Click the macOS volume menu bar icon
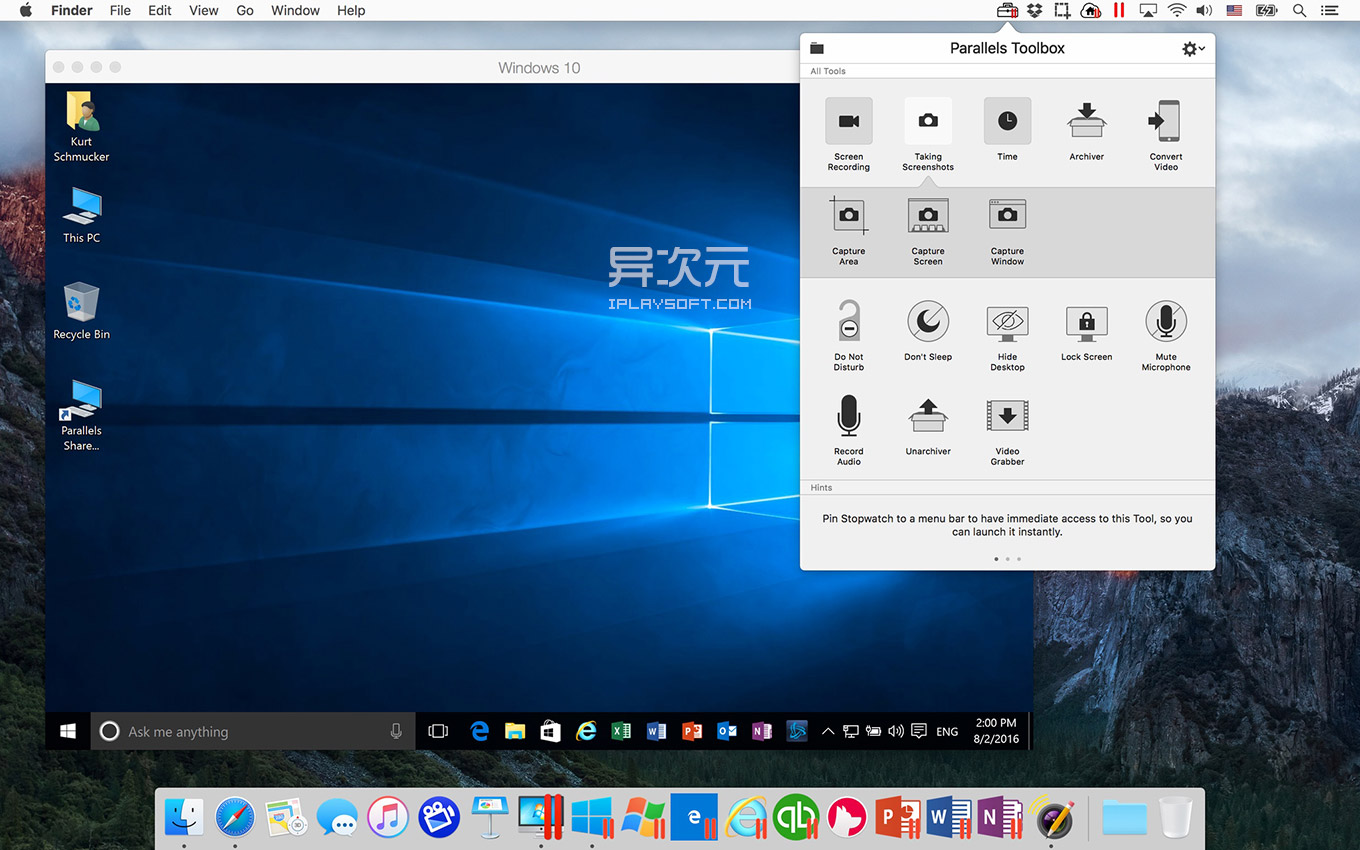Screen dimensions: 1360x850 point(1204,11)
